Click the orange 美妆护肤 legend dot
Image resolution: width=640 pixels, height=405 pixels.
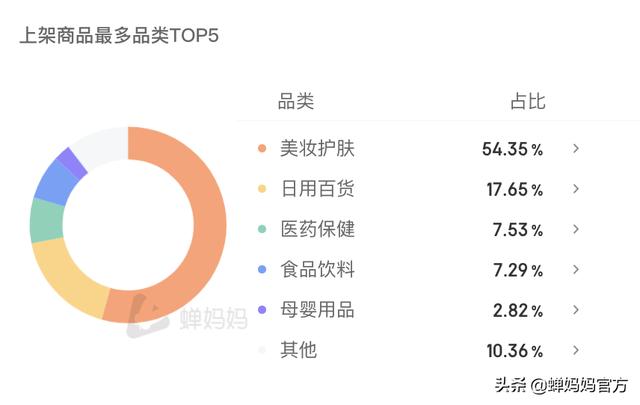pyautogui.click(x=262, y=148)
